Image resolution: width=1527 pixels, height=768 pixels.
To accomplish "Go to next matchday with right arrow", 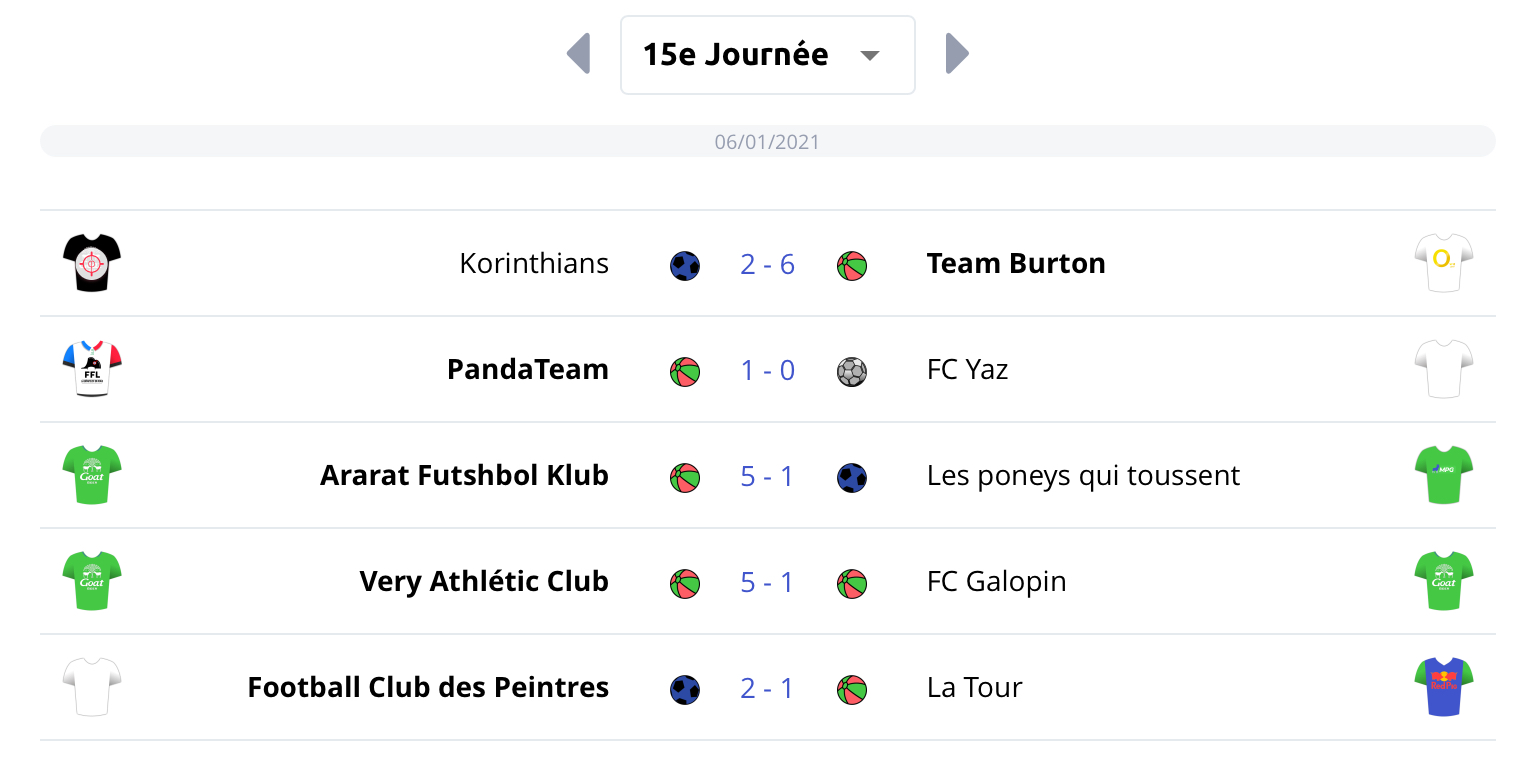I will click(x=957, y=54).
